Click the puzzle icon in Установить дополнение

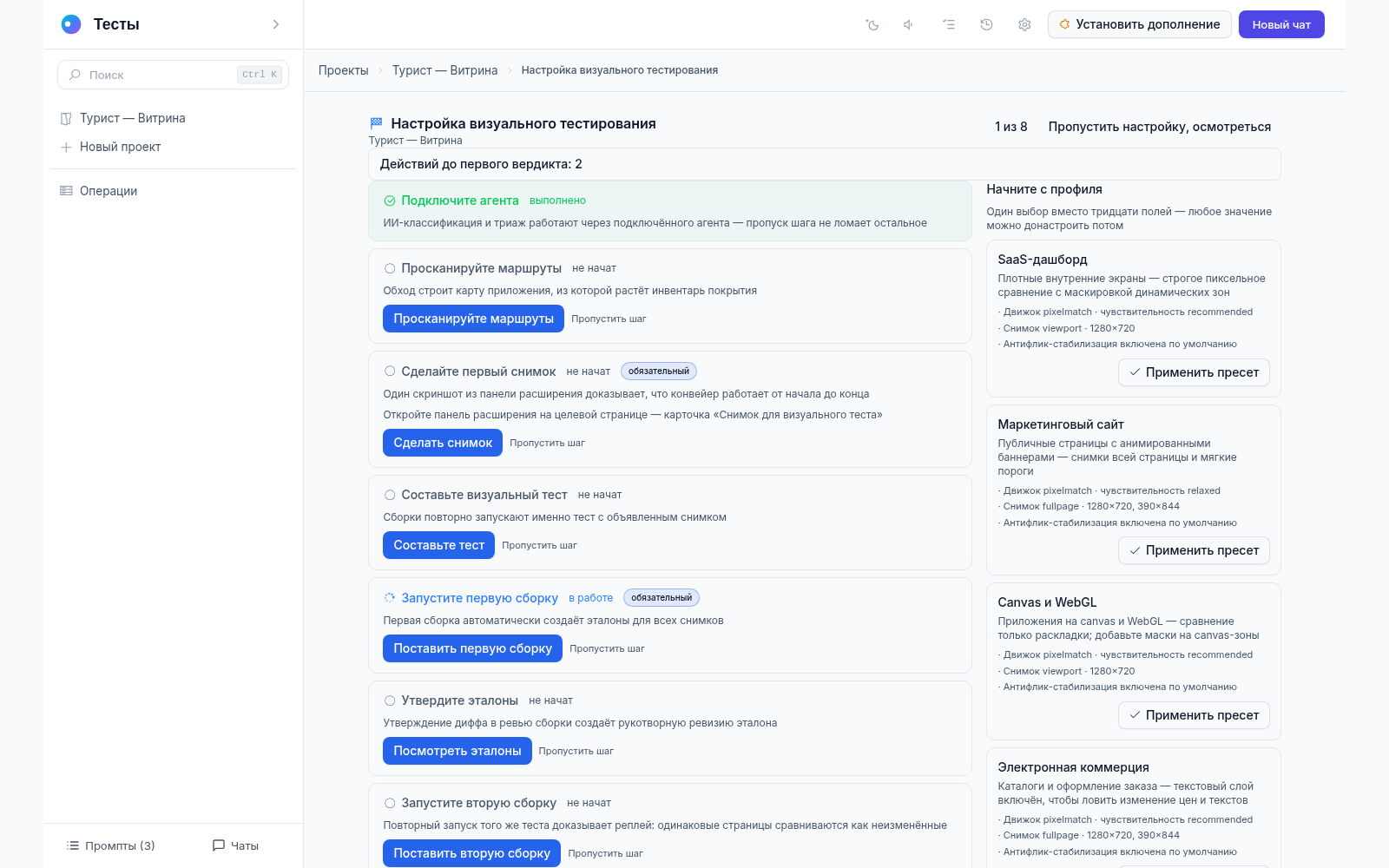[x=1064, y=24]
